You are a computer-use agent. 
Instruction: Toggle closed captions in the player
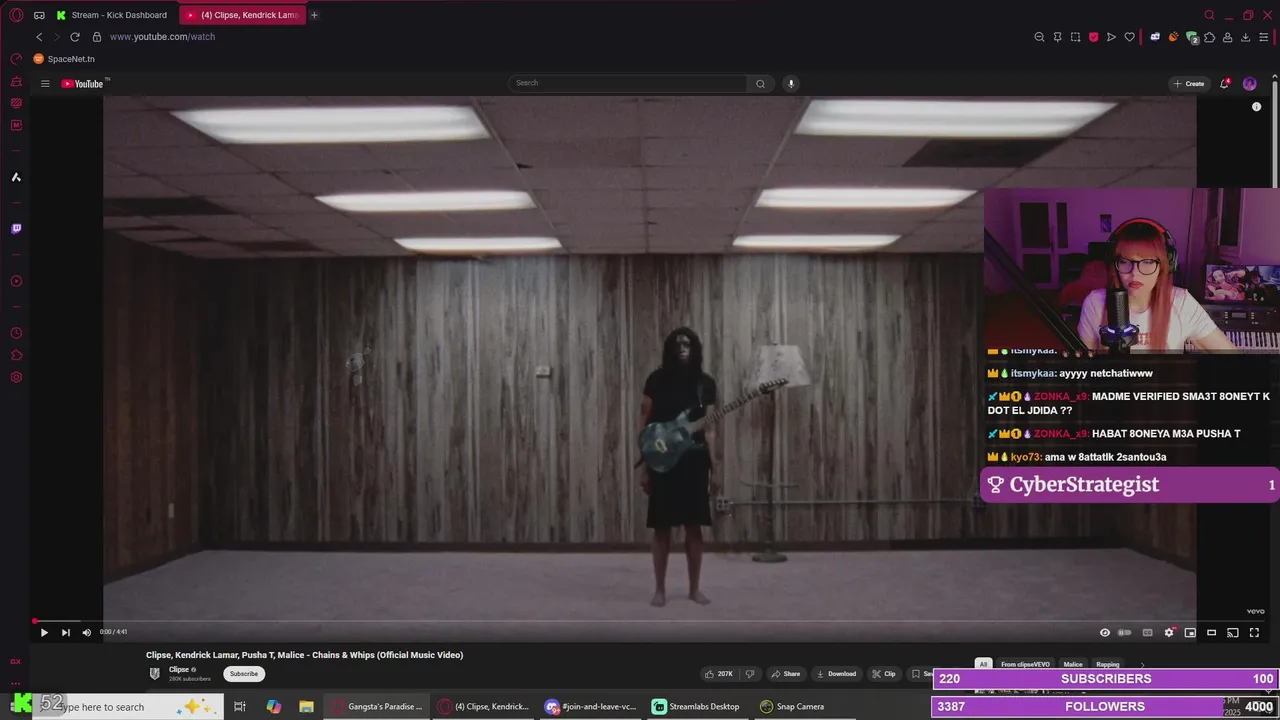pos(1147,632)
